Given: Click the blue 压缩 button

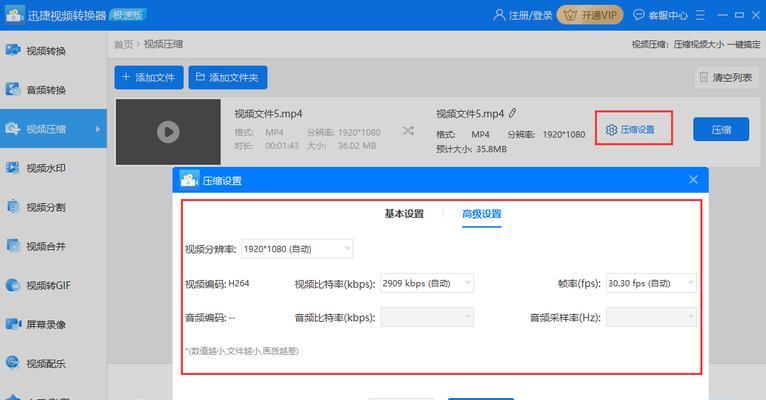Looking at the screenshot, I should click(x=721, y=129).
